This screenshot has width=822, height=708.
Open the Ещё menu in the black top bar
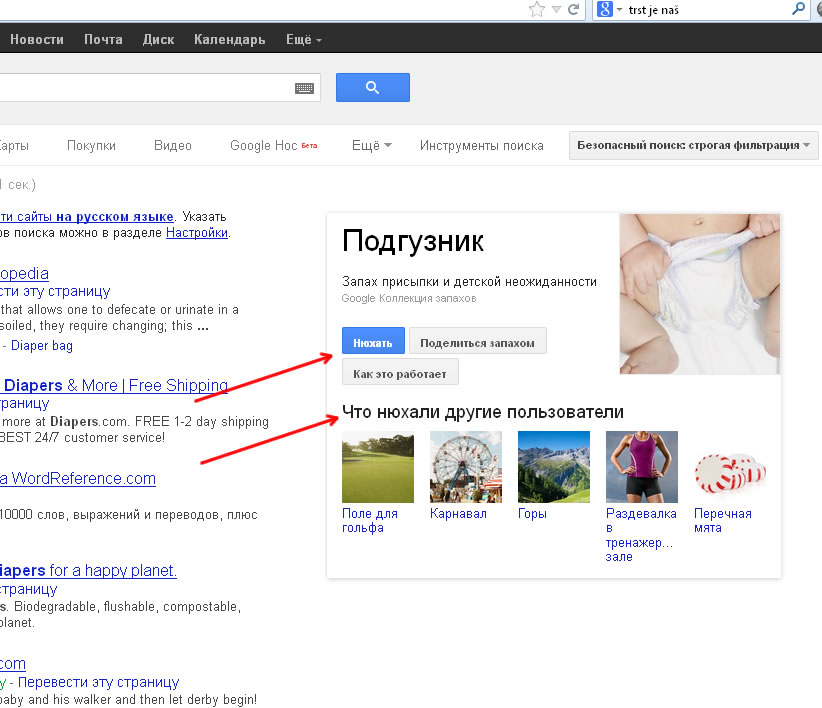(303, 40)
